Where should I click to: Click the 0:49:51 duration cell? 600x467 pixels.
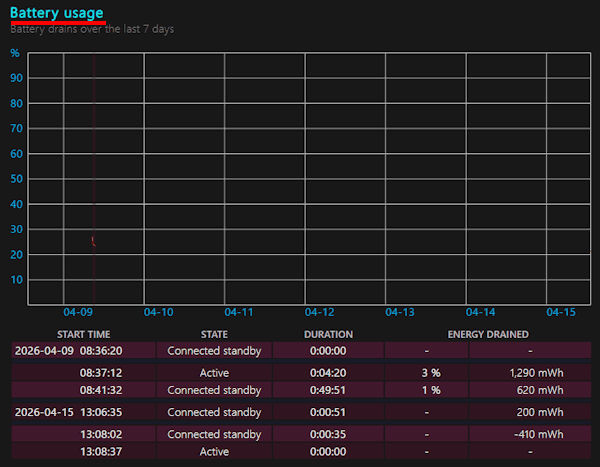[x=328, y=389]
